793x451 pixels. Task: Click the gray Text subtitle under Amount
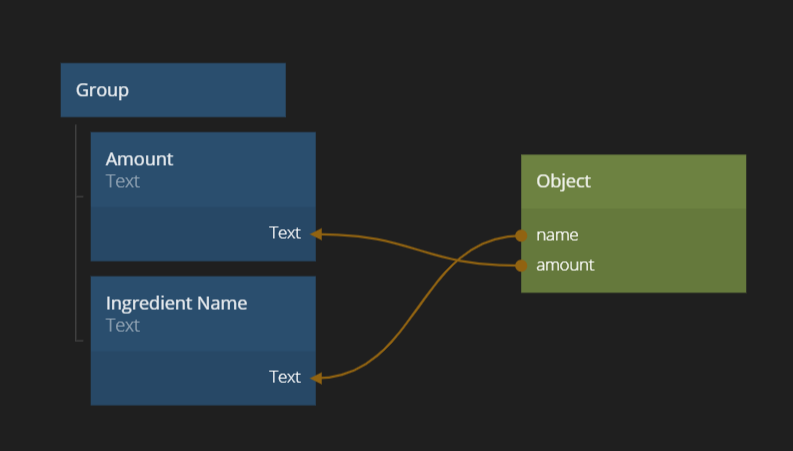pyautogui.click(x=123, y=181)
